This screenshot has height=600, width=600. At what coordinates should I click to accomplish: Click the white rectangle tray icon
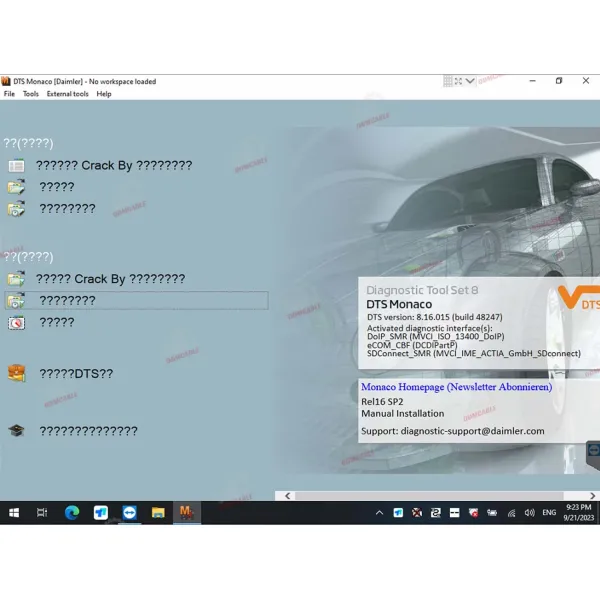pyautogui.click(x=454, y=513)
